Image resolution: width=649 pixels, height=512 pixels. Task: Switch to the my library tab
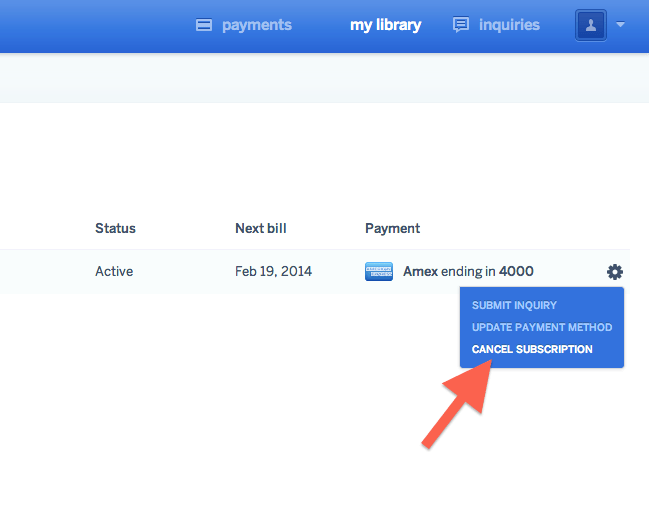point(385,25)
